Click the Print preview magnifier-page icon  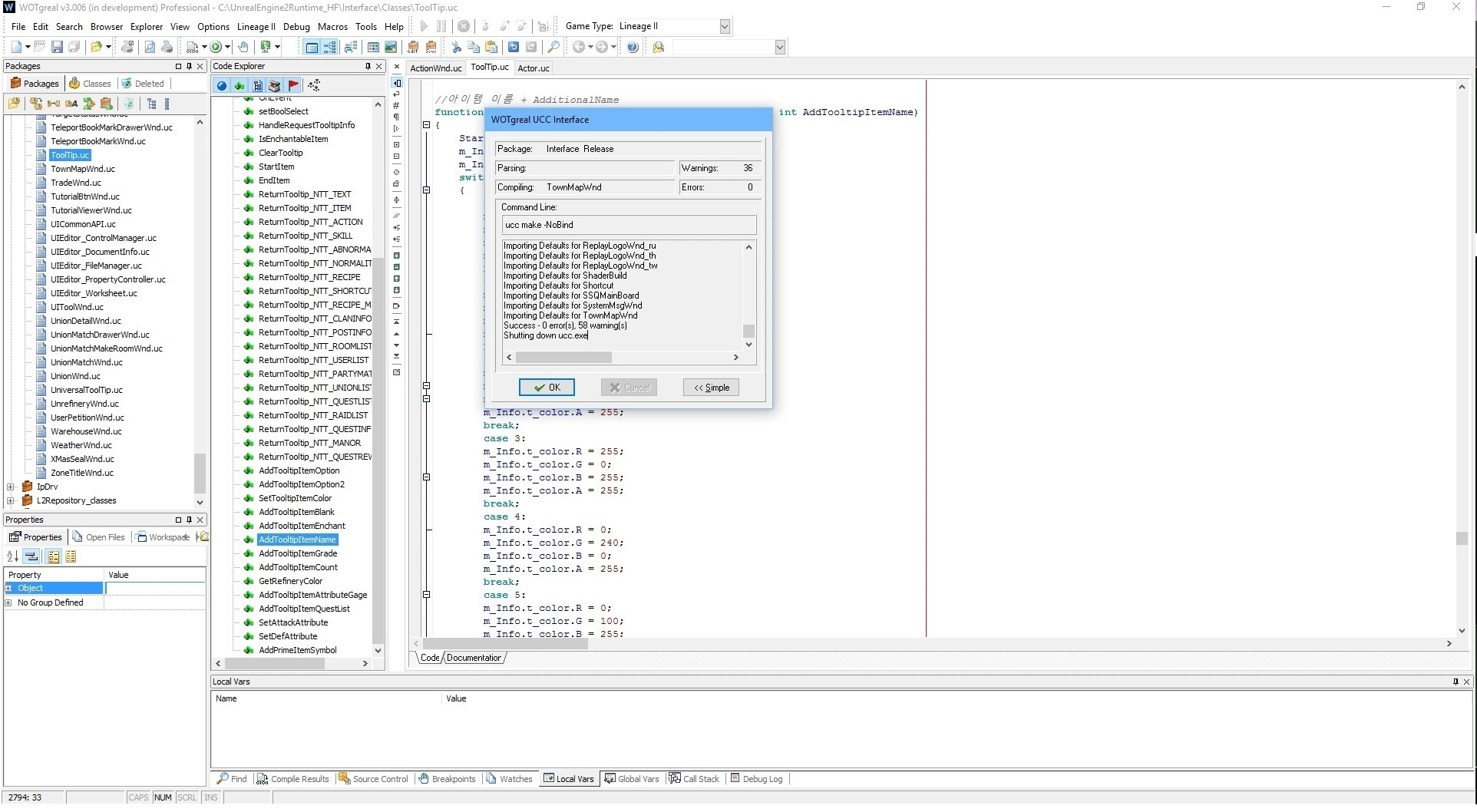click(x=150, y=48)
